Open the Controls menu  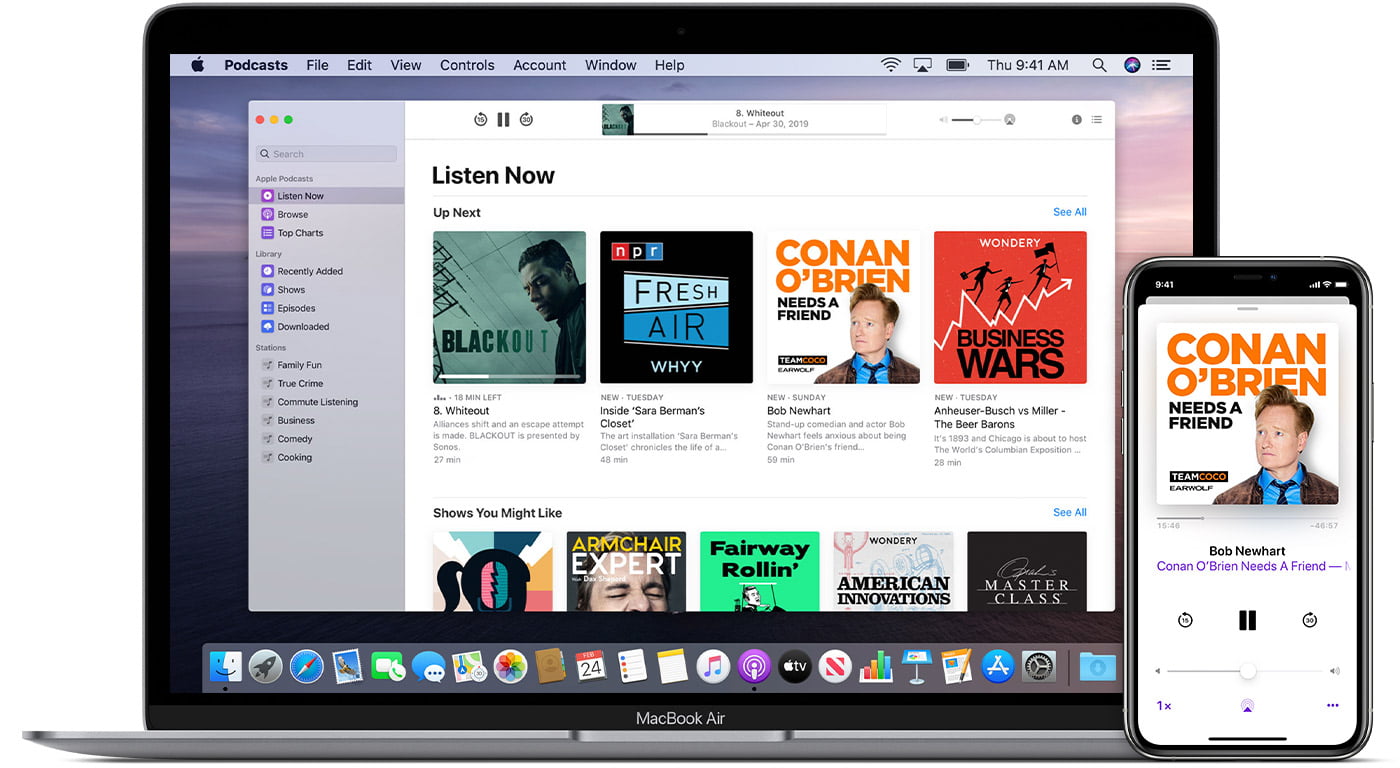[466, 64]
